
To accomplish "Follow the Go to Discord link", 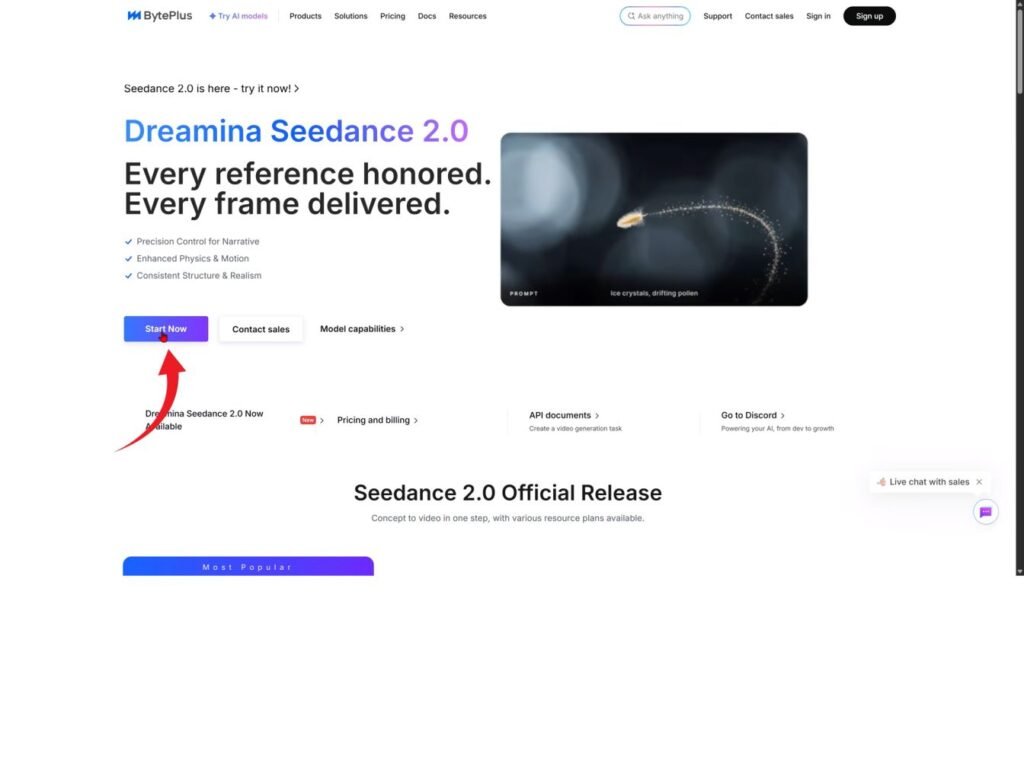I will [752, 415].
